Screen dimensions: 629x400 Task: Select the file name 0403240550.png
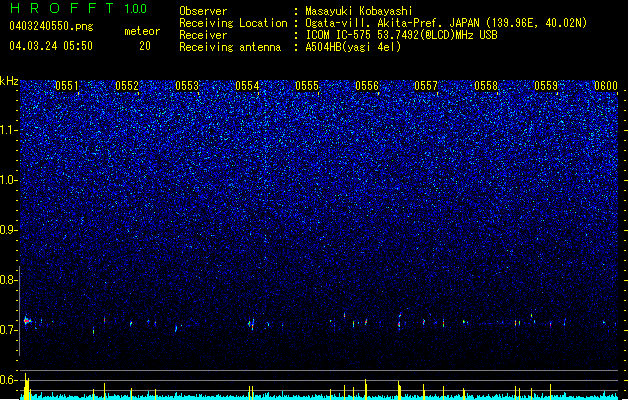coord(51,26)
